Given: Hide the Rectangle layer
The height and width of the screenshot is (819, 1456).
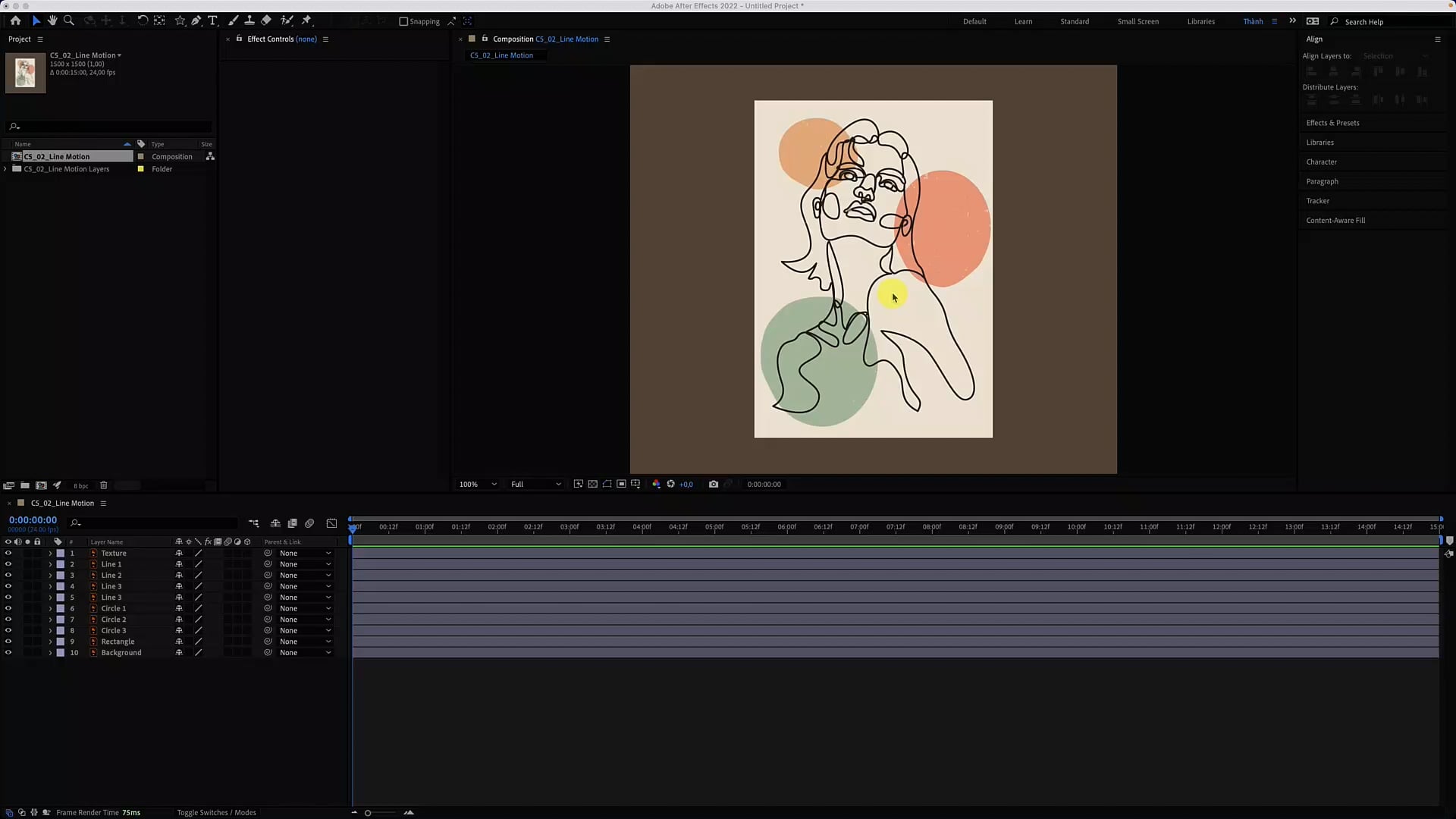Looking at the screenshot, I should point(8,642).
